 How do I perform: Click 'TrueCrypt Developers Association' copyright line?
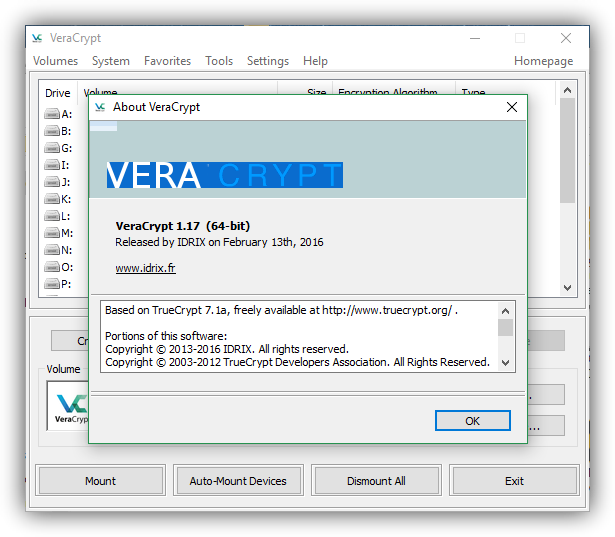(297, 362)
